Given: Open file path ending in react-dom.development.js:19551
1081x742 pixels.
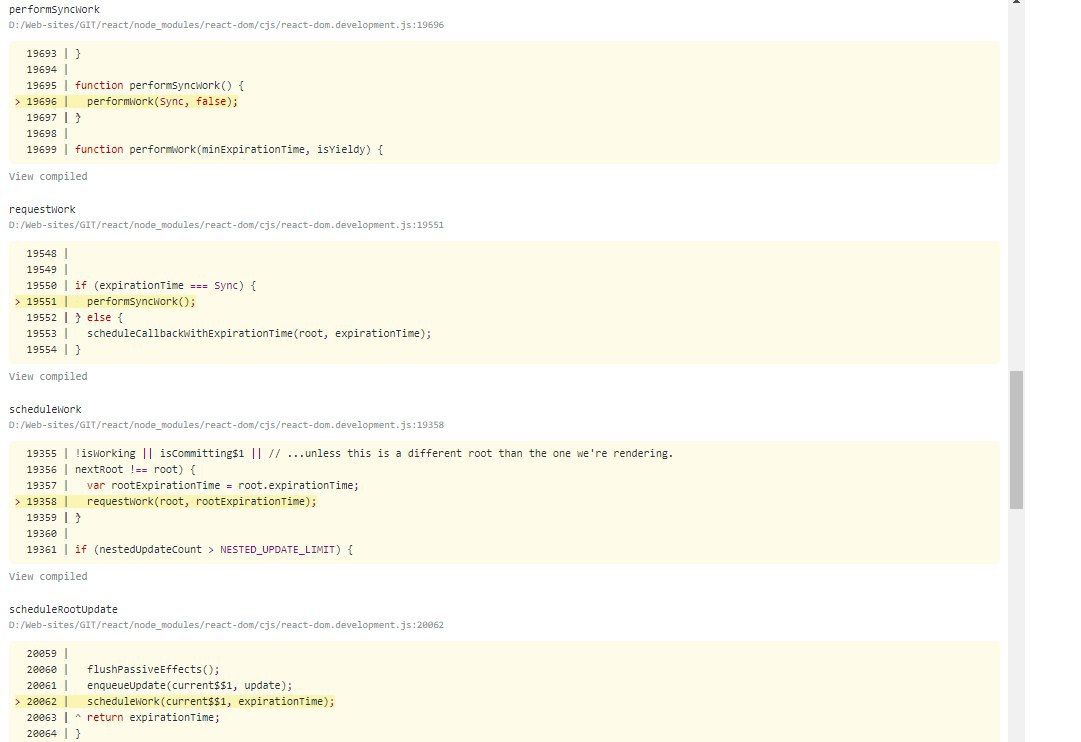Looking at the screenshot, I should click(x=226, y=225).
